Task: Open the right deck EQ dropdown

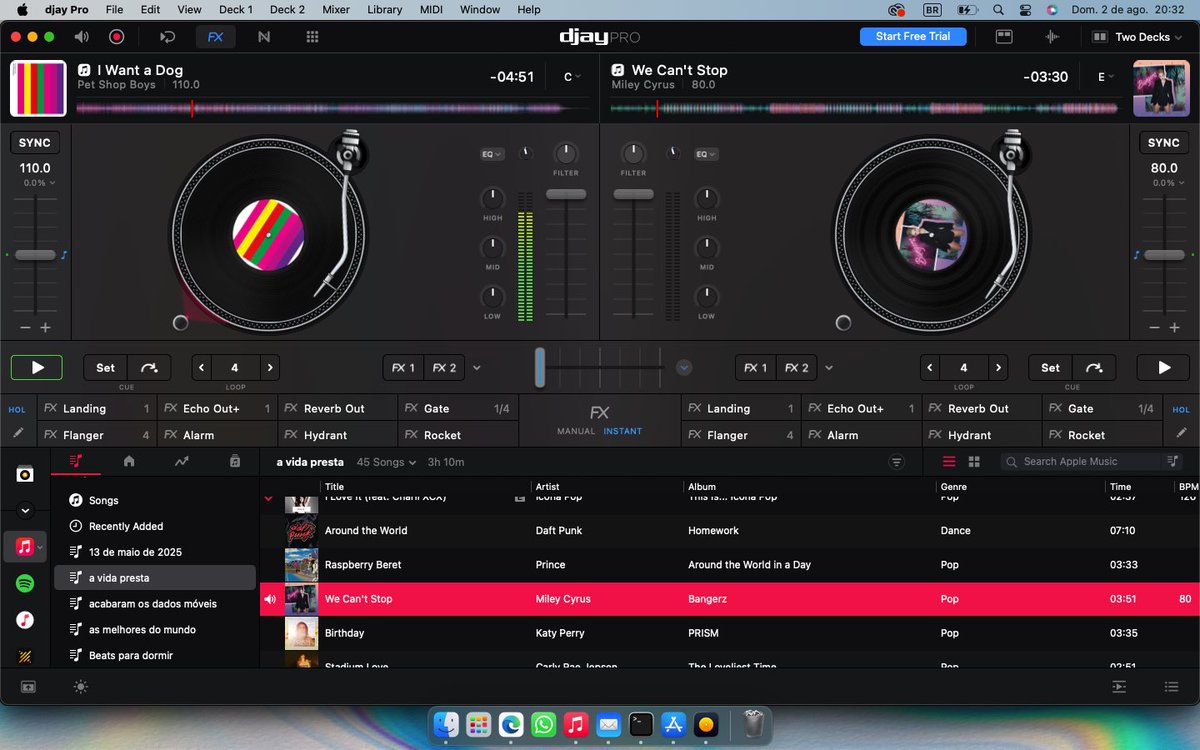Action: click(707, 154)
